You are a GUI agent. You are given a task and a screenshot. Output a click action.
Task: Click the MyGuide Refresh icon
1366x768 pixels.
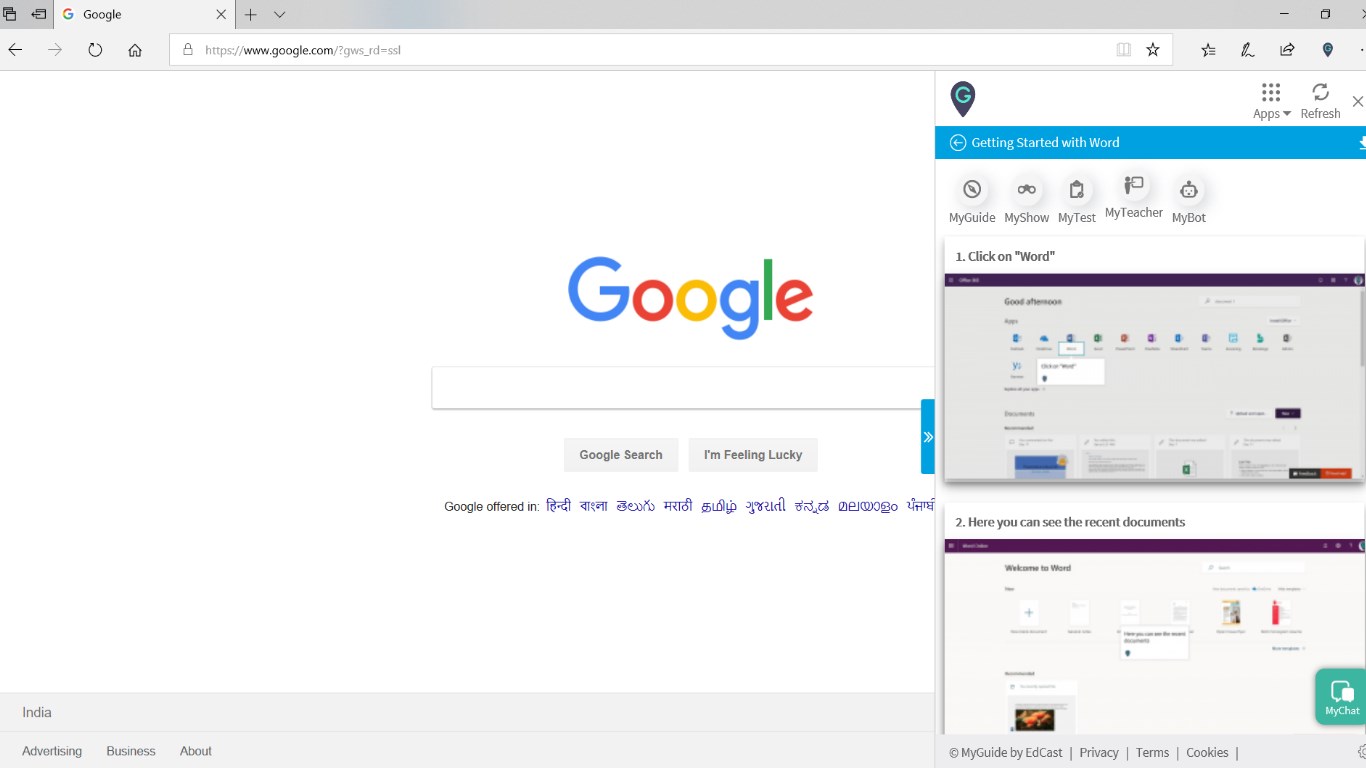pos(1320,101)
